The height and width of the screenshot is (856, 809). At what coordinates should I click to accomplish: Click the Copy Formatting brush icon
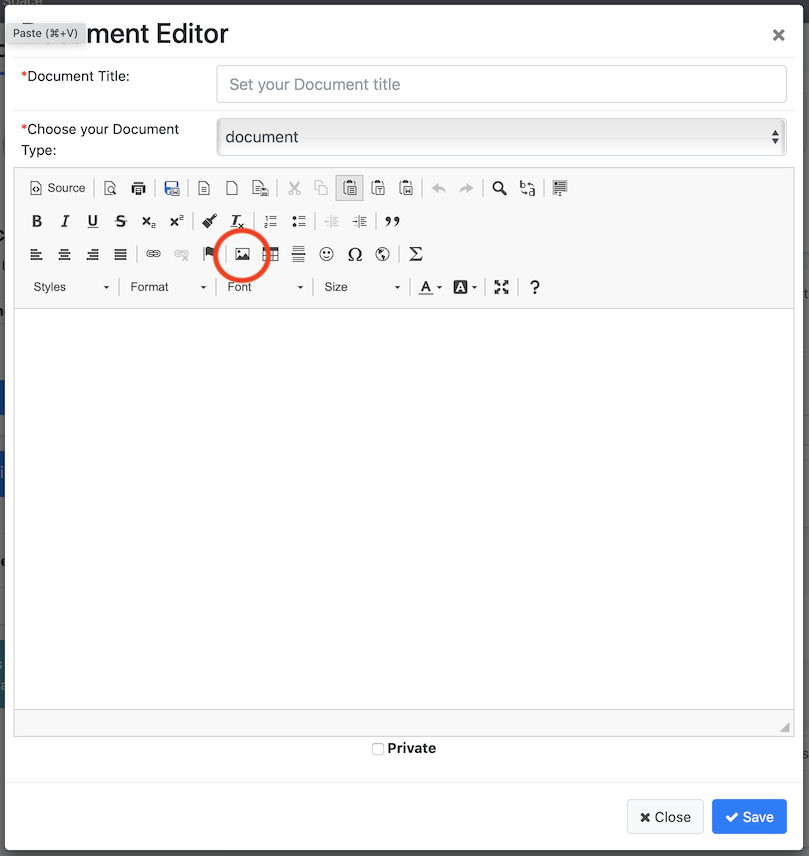[x=209, y=221]
